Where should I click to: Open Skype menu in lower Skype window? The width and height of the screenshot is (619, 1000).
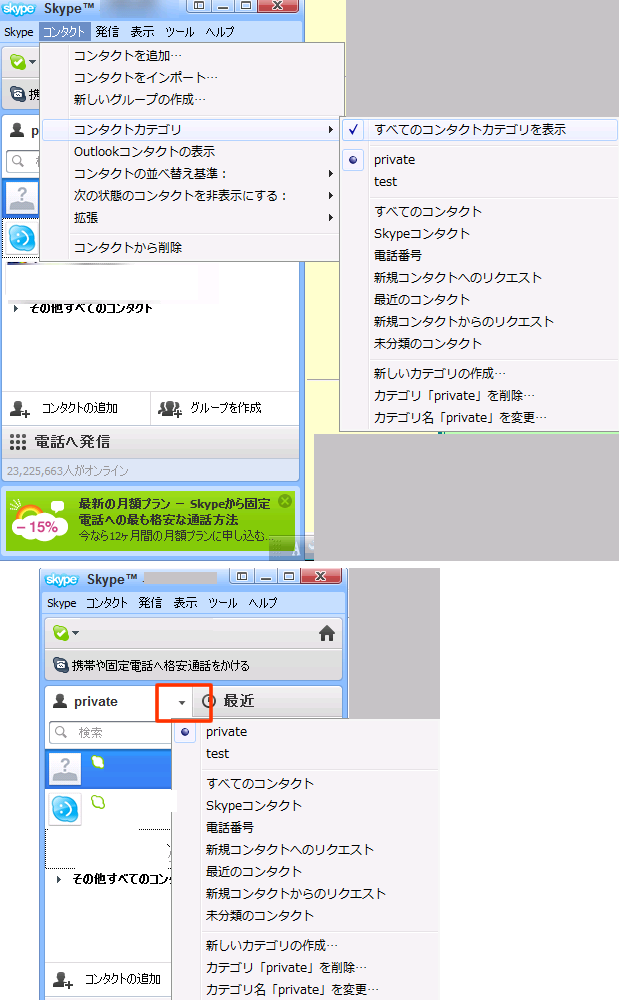[61, 603]
